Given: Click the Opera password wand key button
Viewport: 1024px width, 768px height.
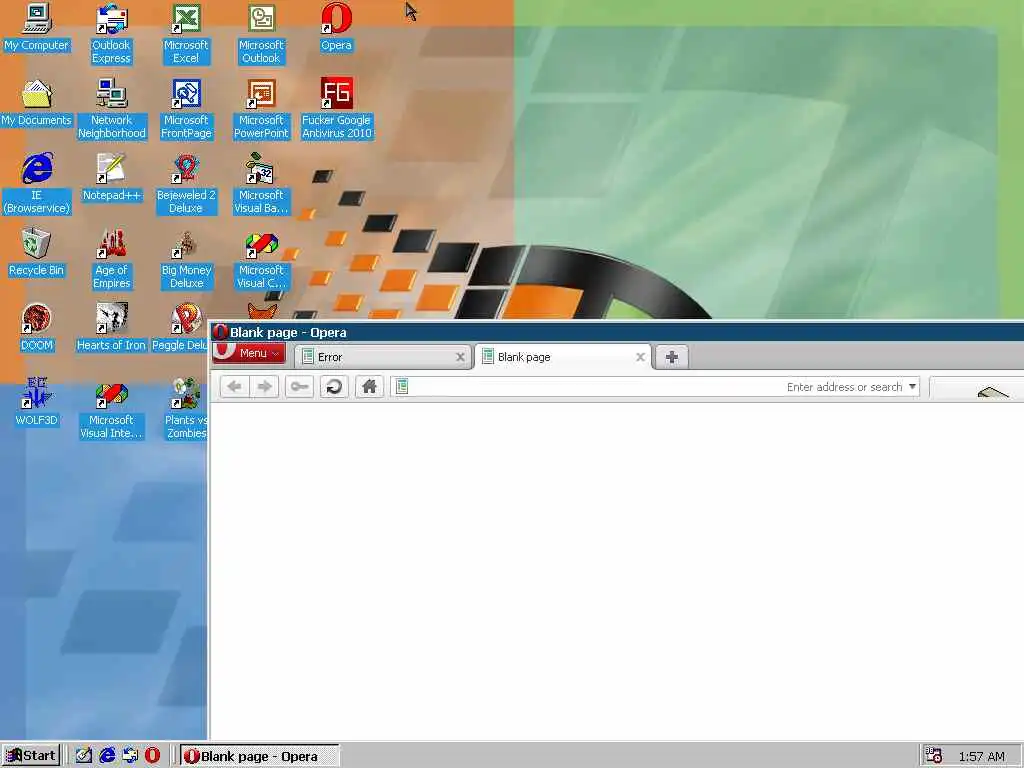Looking at the screenshot, I should point(300,387).
